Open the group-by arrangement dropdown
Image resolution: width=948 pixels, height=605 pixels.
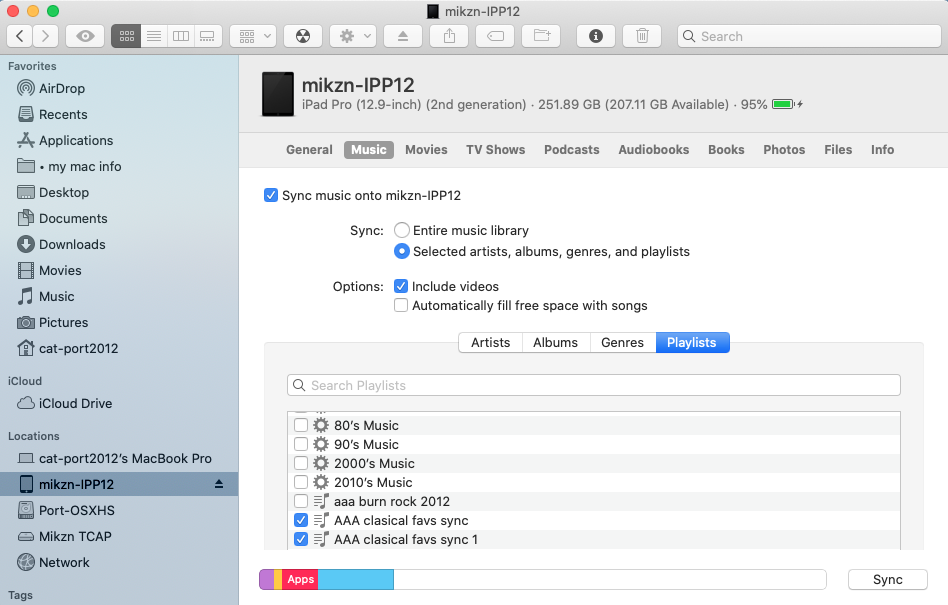point(253,36)
